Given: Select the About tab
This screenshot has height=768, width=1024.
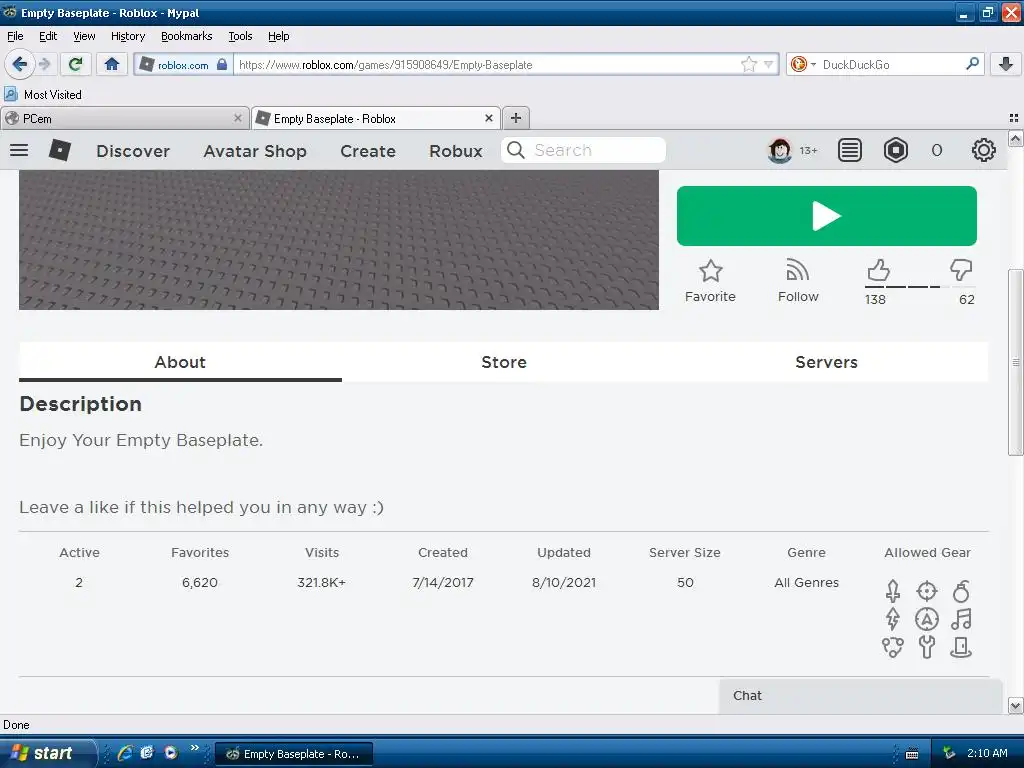Looking at the screenshot, I should tap(180, 362).
